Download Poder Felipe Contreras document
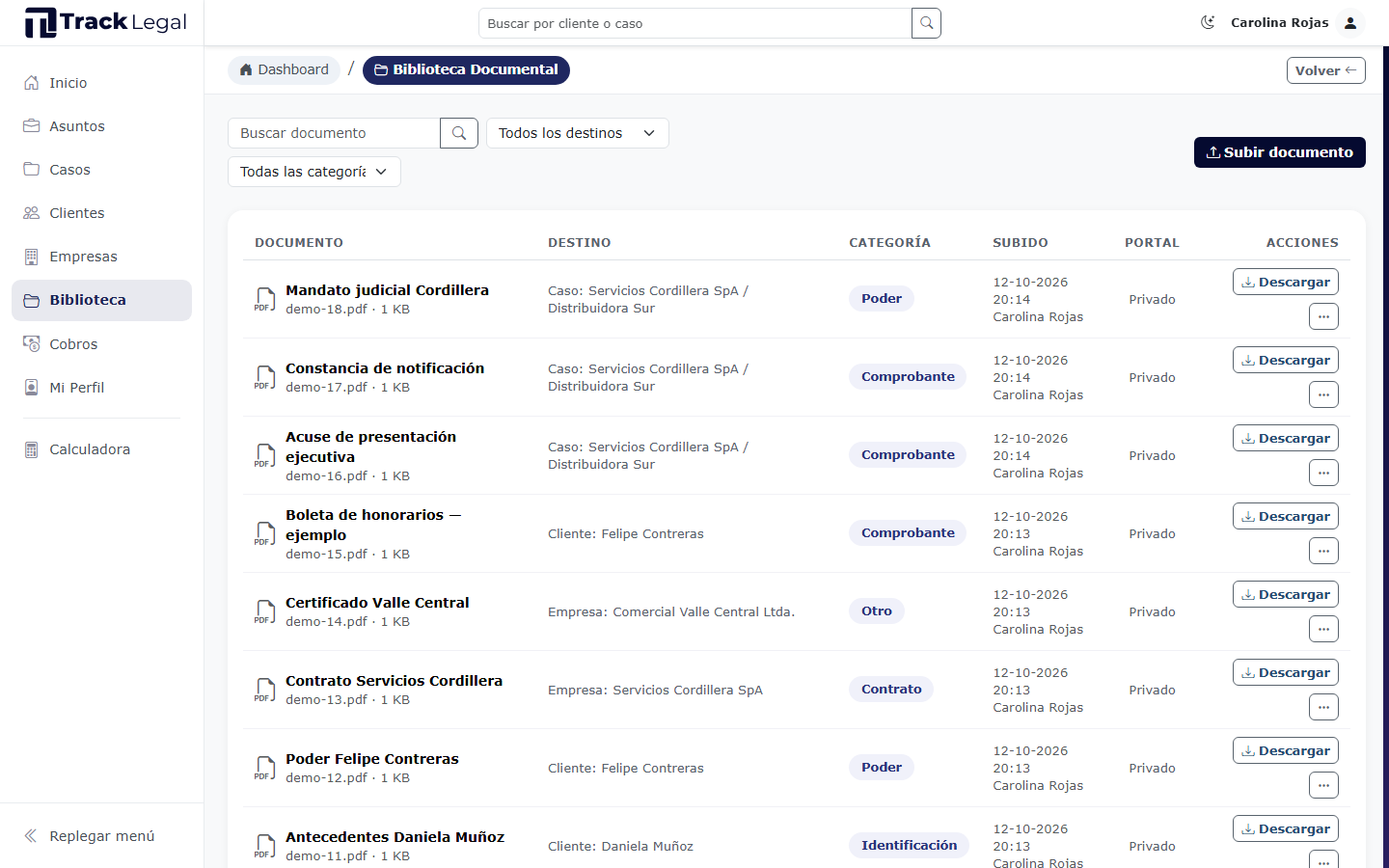 point(1285,750)
